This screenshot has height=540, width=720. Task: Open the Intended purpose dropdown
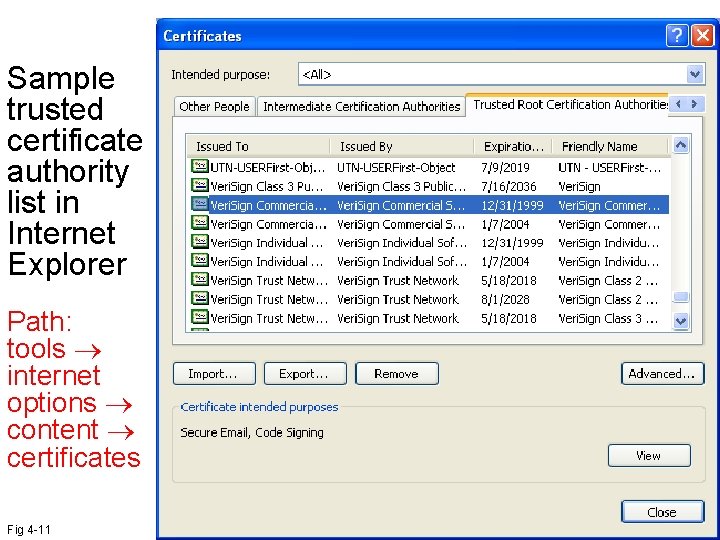tap(695, 74)
